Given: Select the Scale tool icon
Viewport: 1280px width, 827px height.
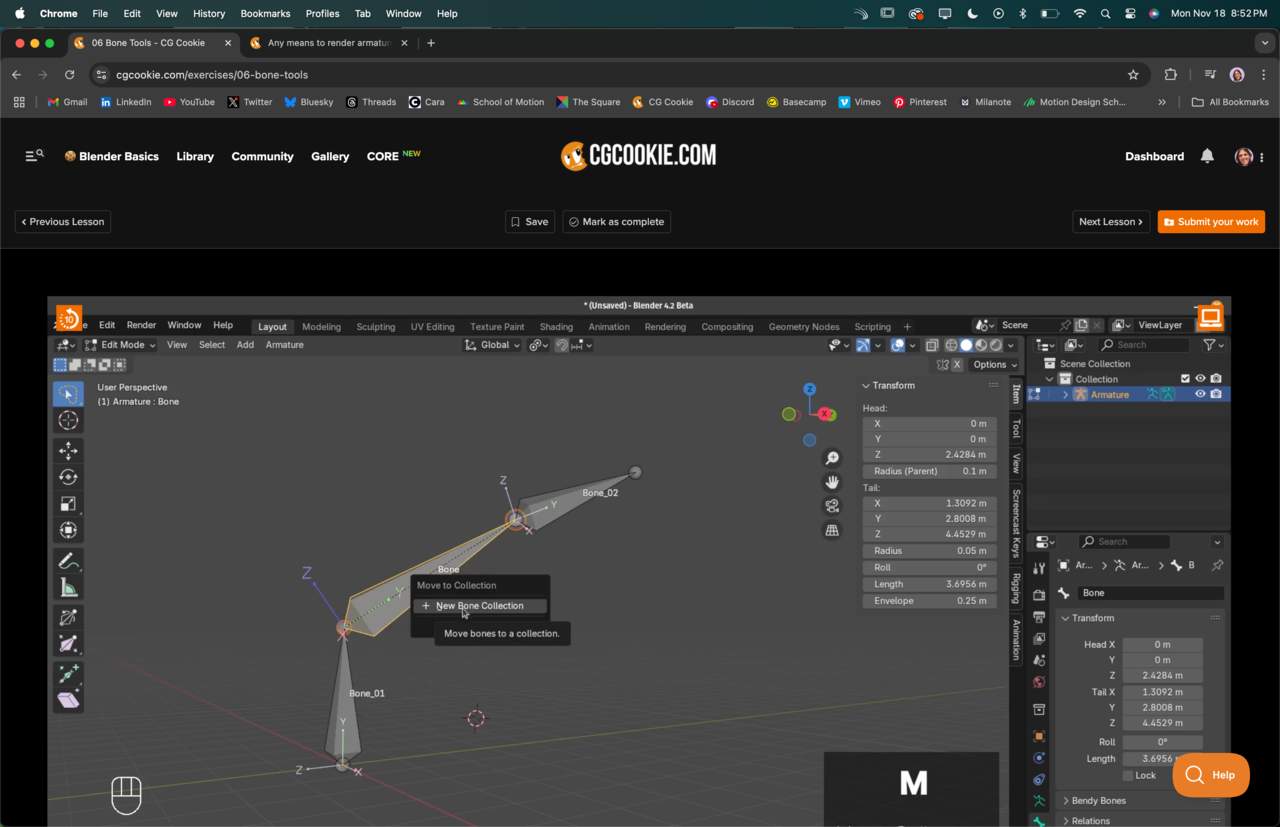Looking at the screenshot, I should pyautogui.click(x=68, y=504).
